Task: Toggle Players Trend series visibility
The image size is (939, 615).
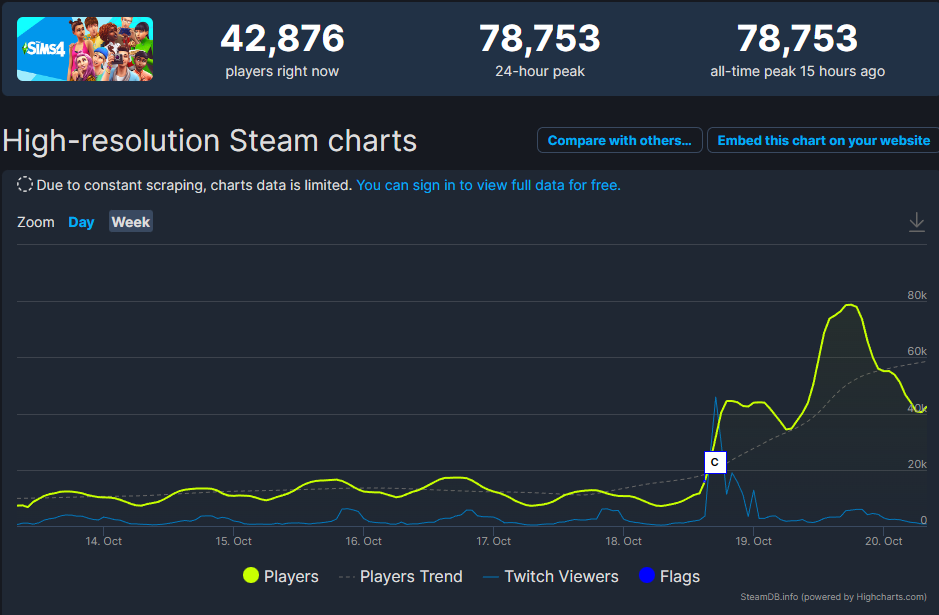Action: 411,576
